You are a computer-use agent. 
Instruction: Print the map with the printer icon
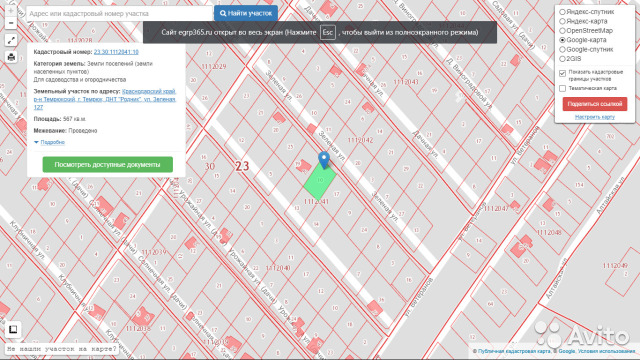[11, 57]
